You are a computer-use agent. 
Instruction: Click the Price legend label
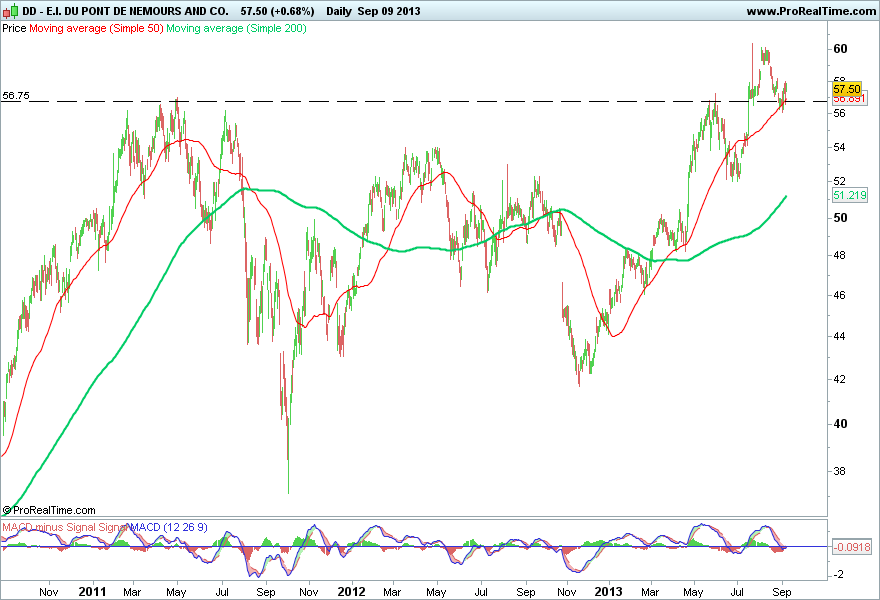14,28
